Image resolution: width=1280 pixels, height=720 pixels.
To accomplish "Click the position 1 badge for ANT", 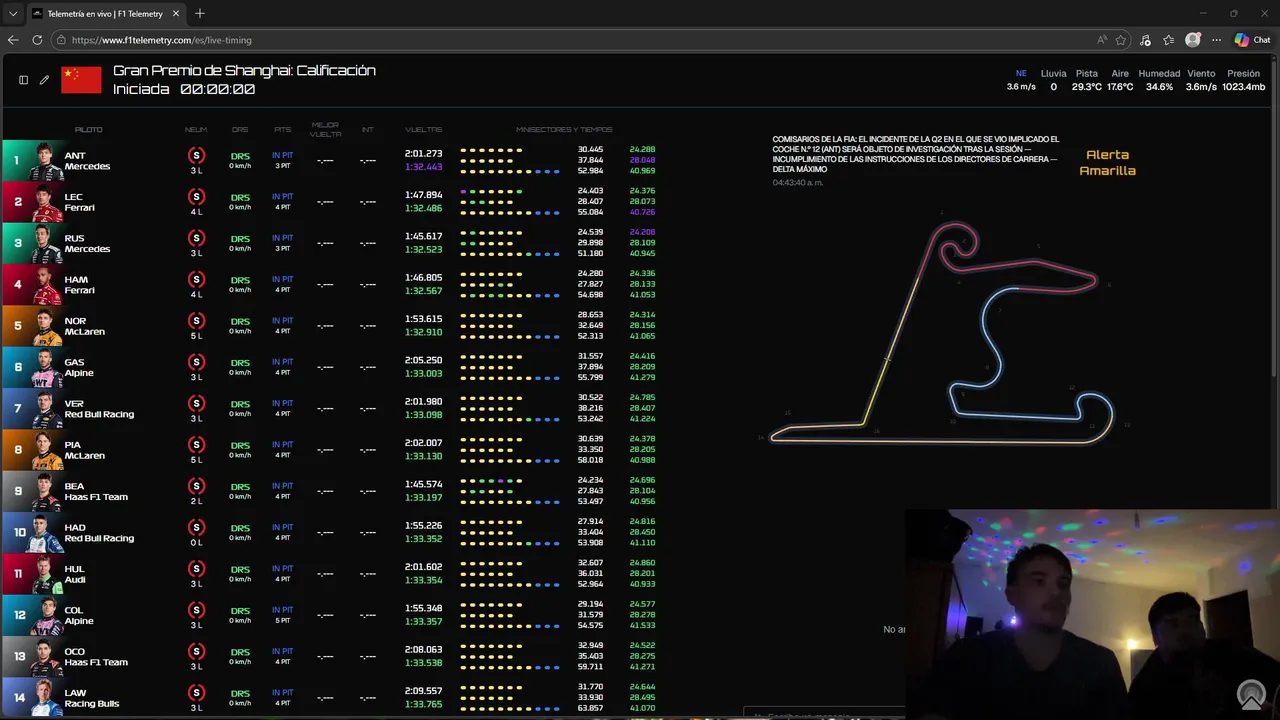I will tap(16, 160).
